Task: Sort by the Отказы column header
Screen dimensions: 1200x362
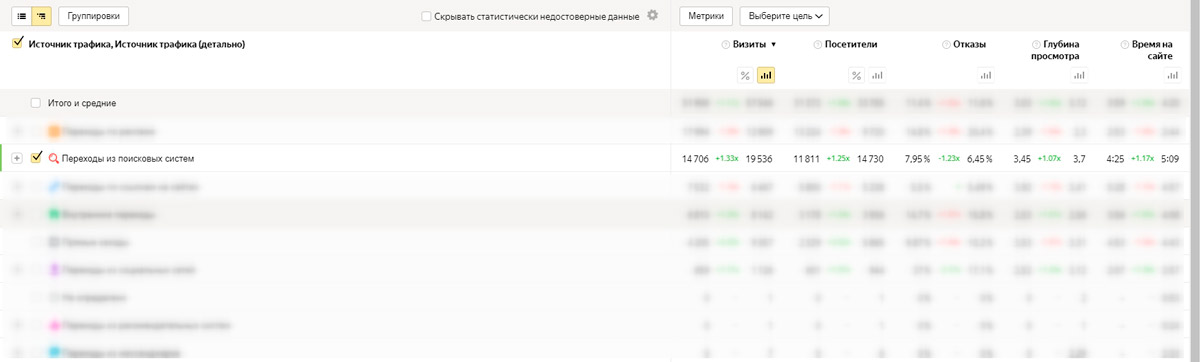Action: tap(970, 45)
